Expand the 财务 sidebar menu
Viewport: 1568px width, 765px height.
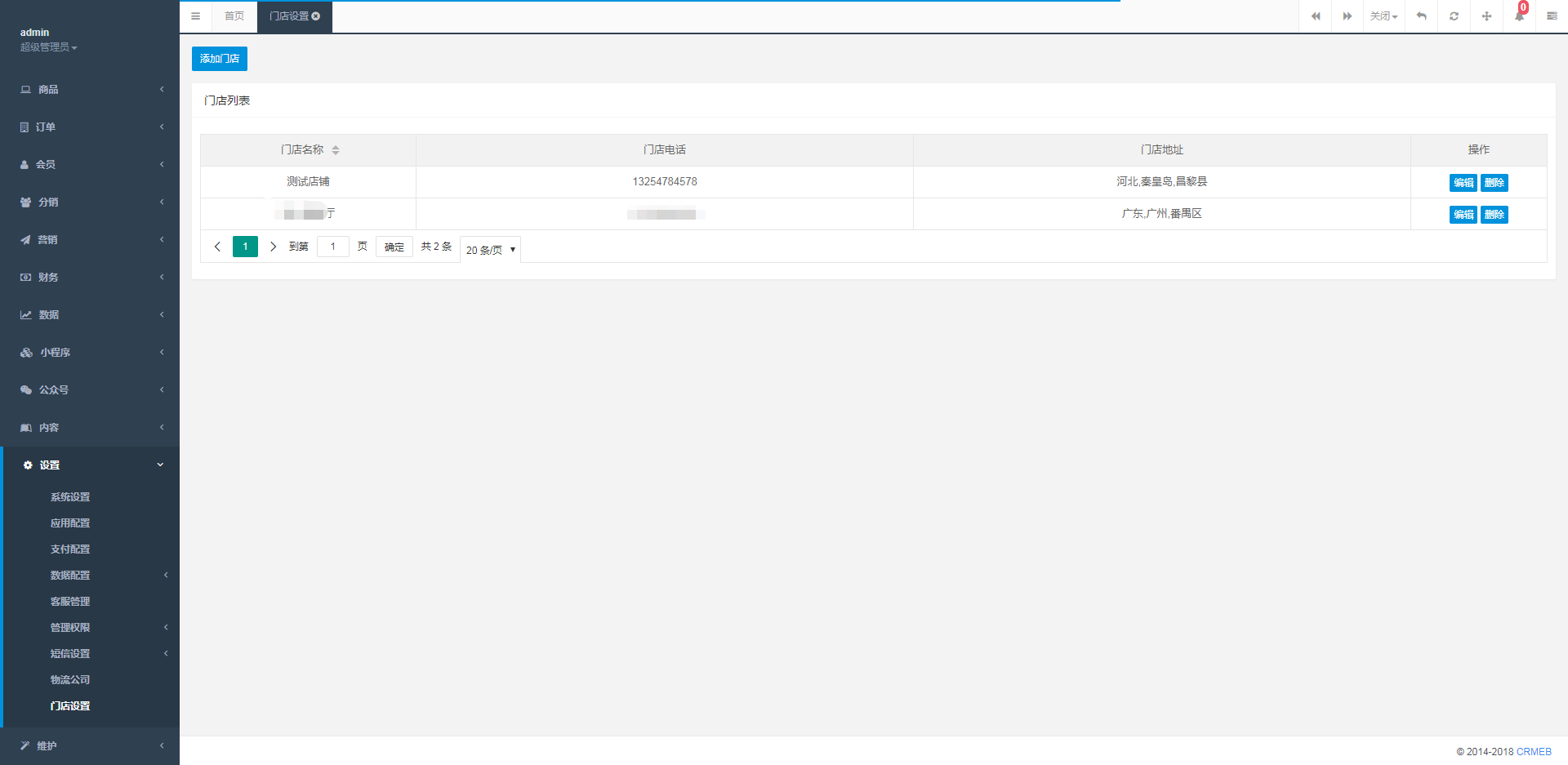pyautogui.click(x=90, y=277)
